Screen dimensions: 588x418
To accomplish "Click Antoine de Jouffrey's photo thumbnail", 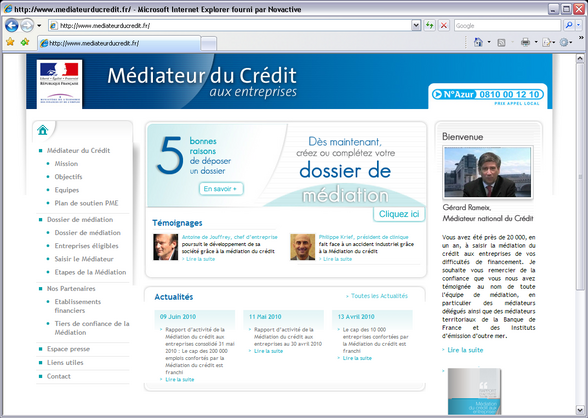I will pos(165,247).
